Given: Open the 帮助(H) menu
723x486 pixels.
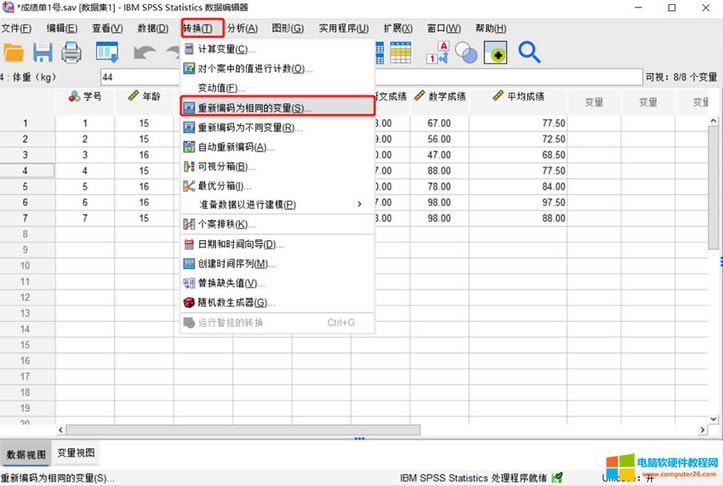Looking at the screenshot, I should click(x=491, y=28).
